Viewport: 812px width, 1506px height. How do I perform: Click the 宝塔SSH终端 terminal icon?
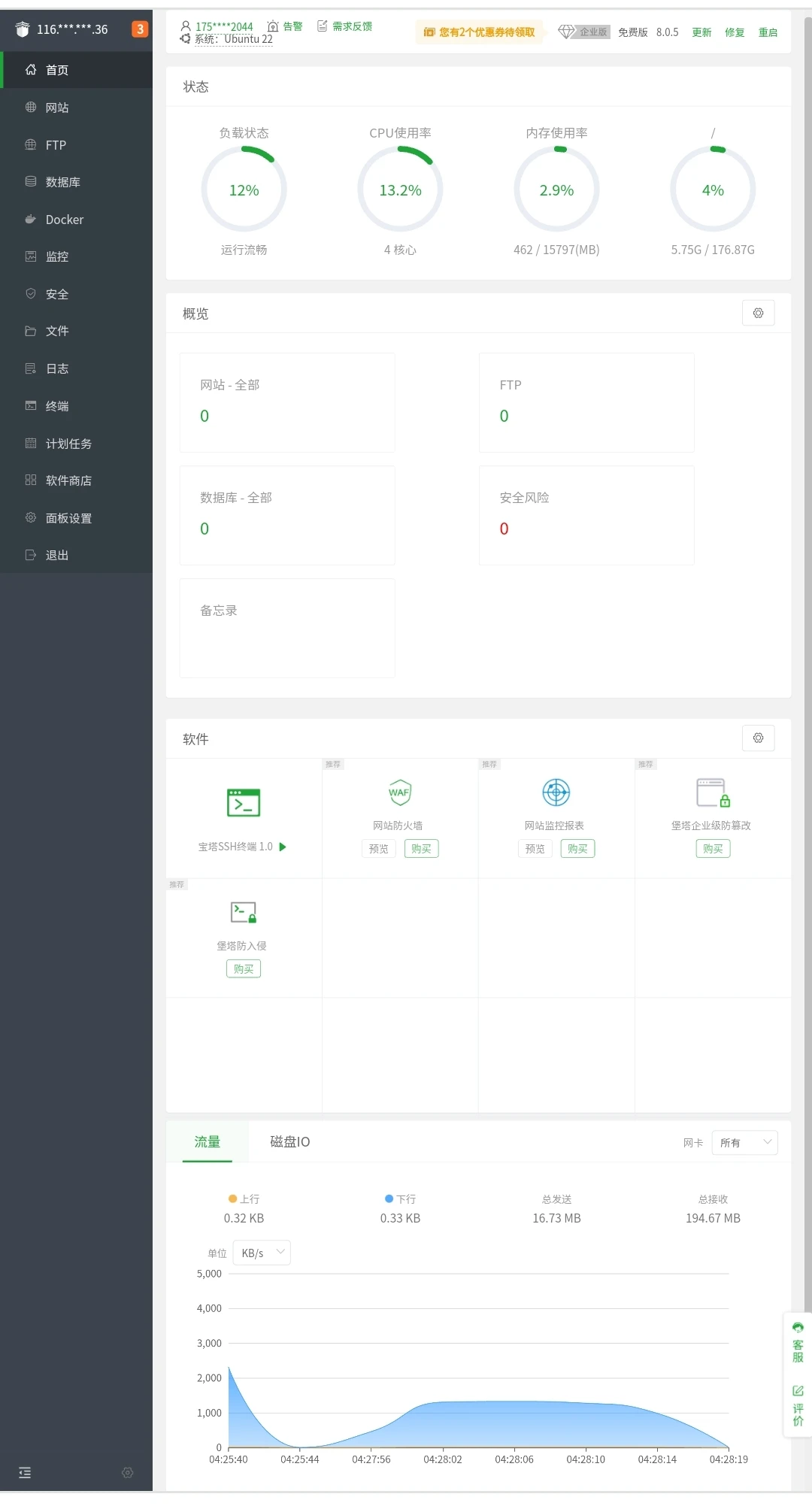pos(244,803)
